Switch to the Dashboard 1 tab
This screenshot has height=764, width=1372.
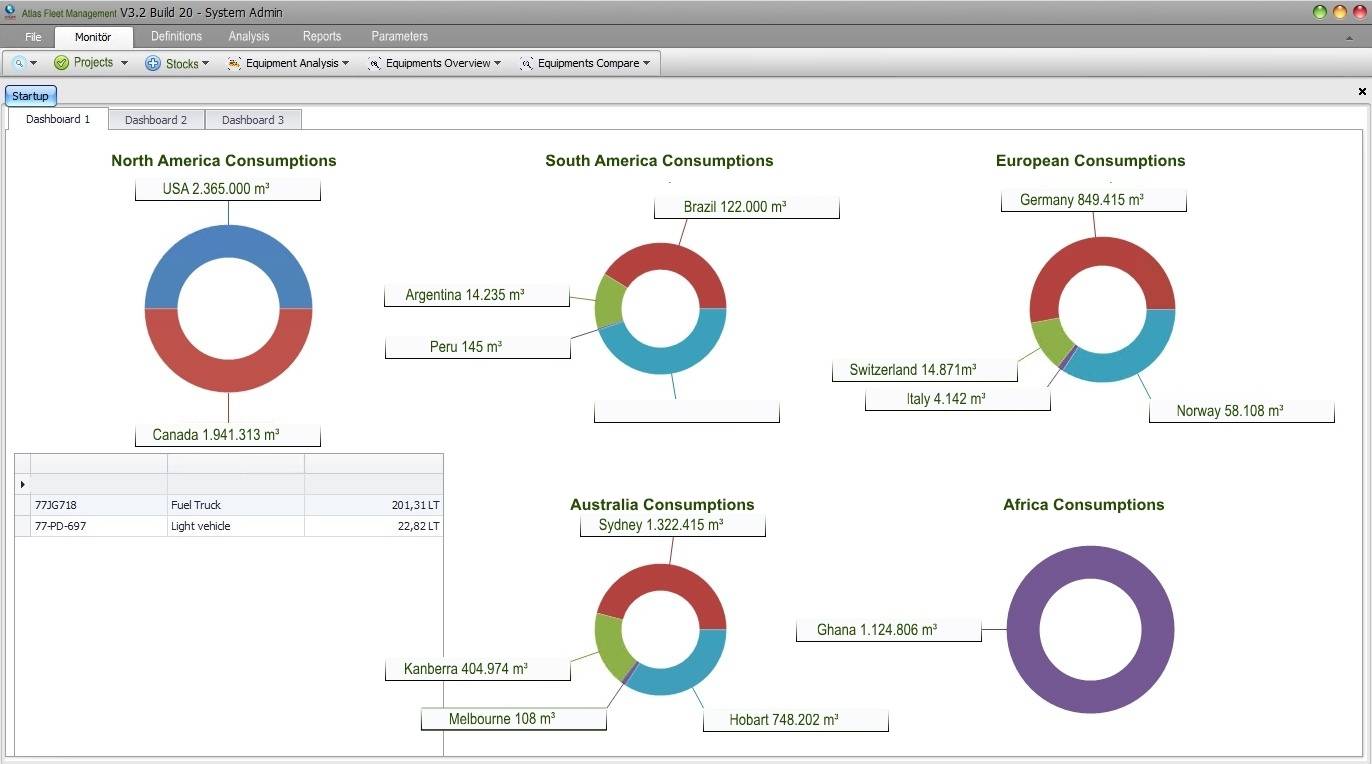tap(58, 119)
